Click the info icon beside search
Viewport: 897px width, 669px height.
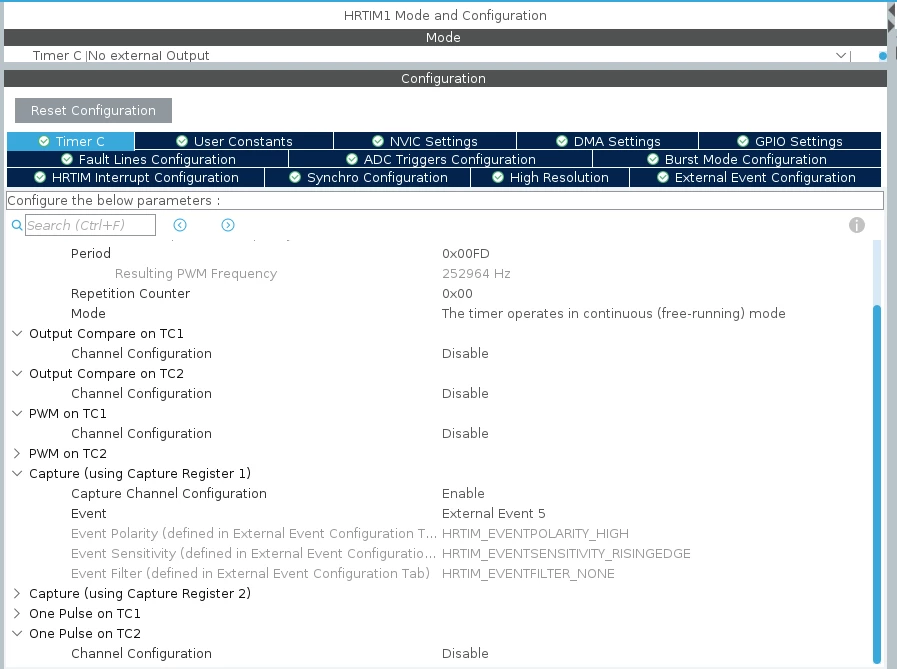point(856,225)
